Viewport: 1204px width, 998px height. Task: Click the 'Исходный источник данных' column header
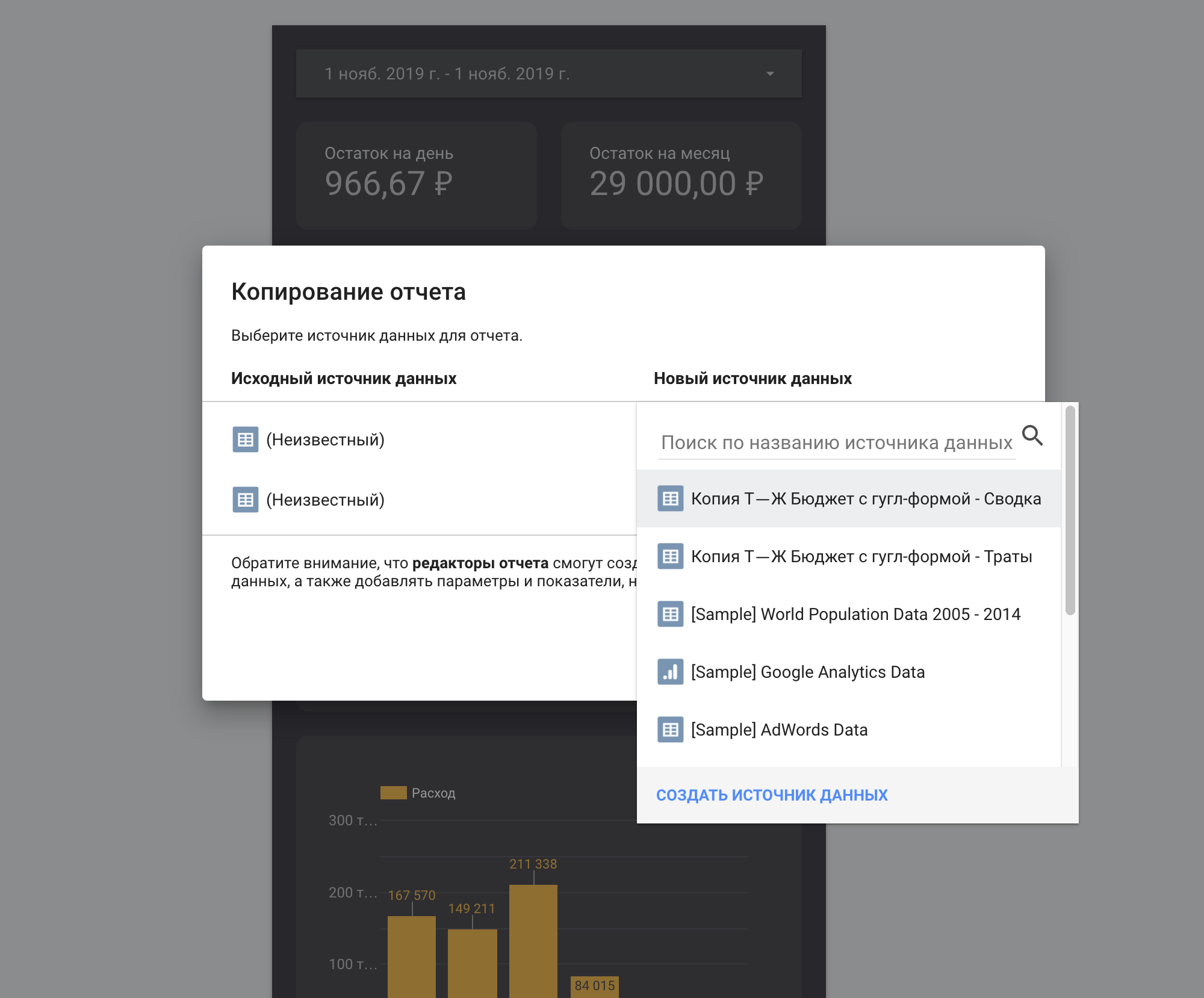tap(344, 379)
